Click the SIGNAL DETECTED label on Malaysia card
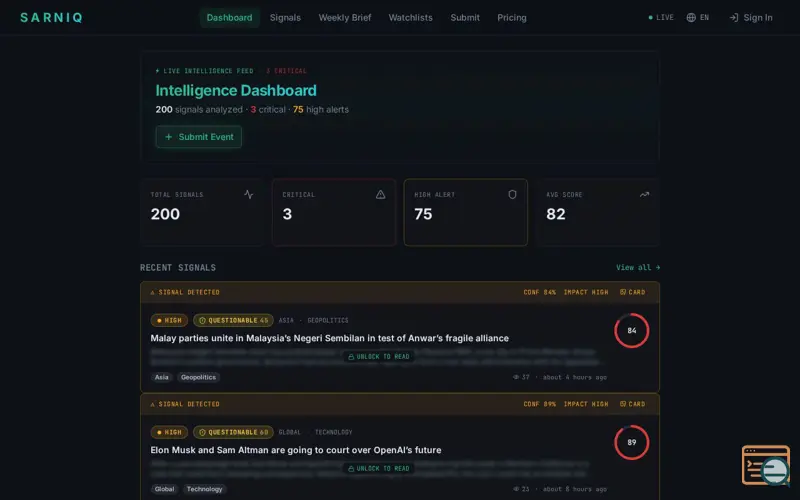The image size is (800, 500). (x=185, y=292)
